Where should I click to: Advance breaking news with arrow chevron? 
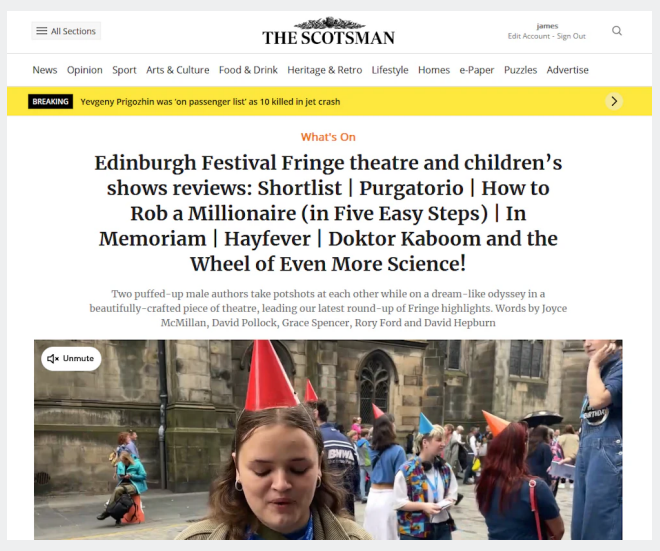pyautogui.click(x=614, y=101)
